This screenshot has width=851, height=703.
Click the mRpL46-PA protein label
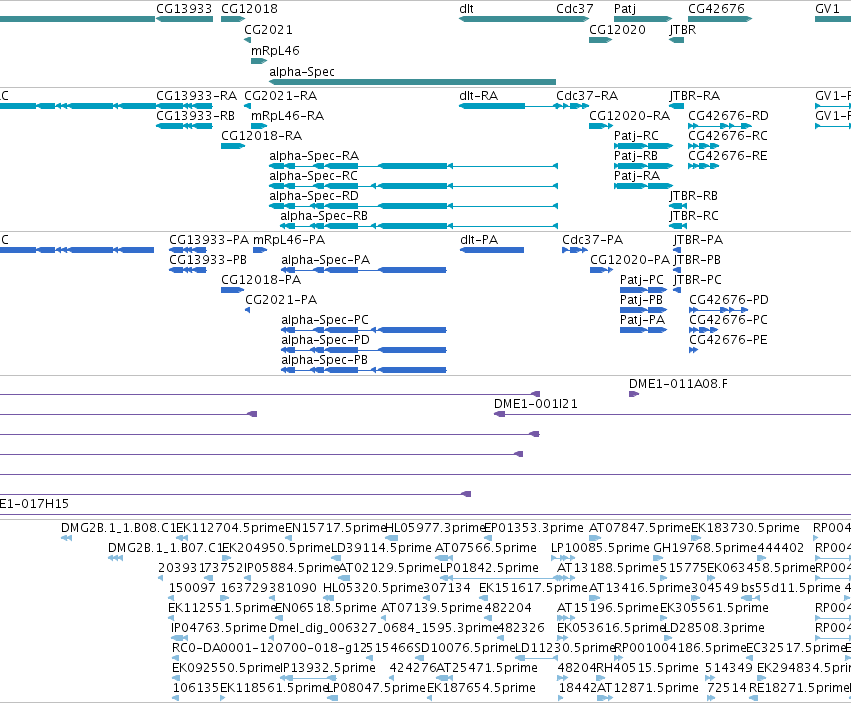289,239
